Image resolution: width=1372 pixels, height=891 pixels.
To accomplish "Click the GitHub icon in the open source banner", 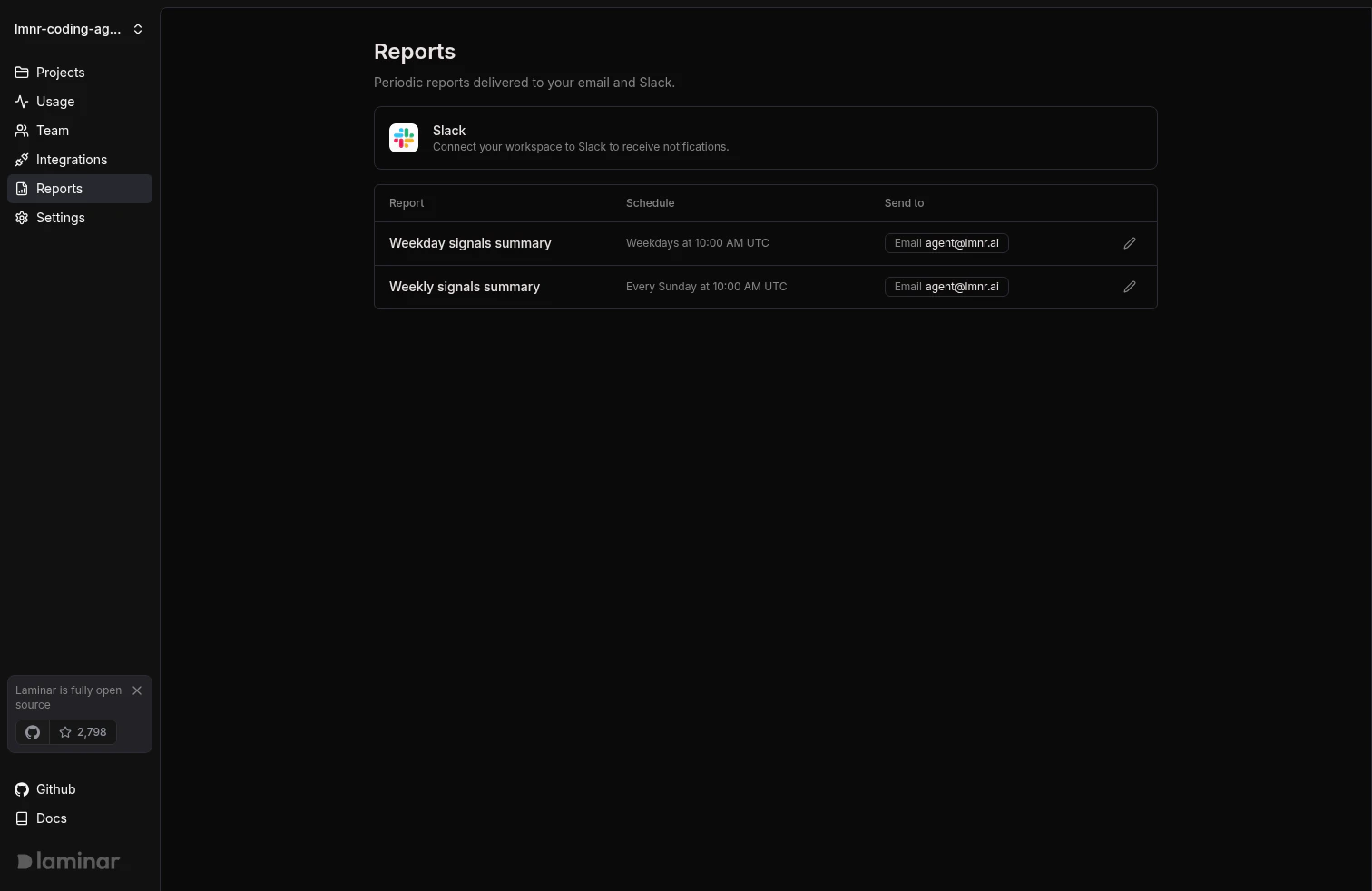I will pos(32,732).
